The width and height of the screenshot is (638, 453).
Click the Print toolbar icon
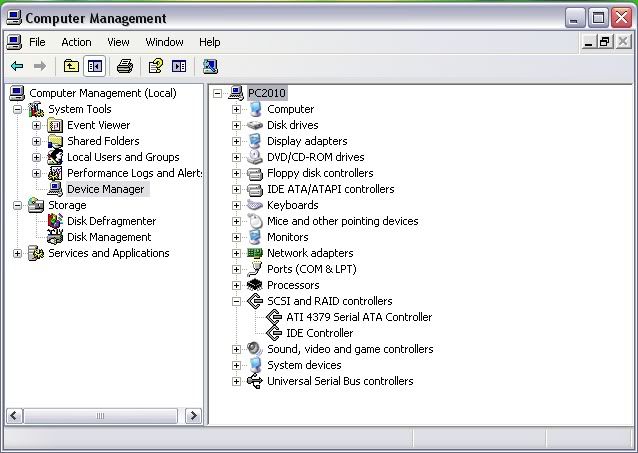(x=125, y=66)
